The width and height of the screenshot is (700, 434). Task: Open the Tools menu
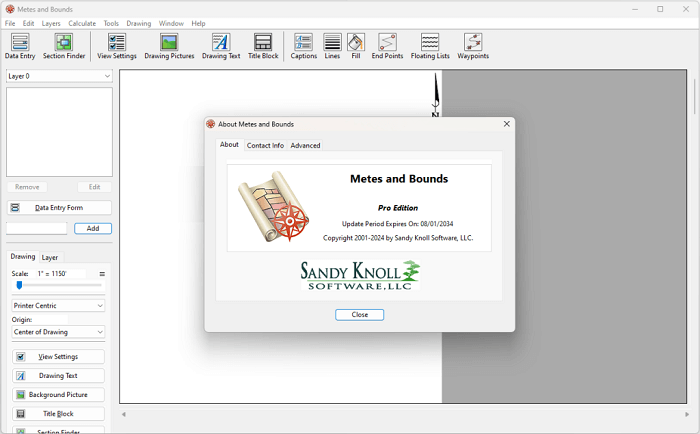click(x=111, y=23)
